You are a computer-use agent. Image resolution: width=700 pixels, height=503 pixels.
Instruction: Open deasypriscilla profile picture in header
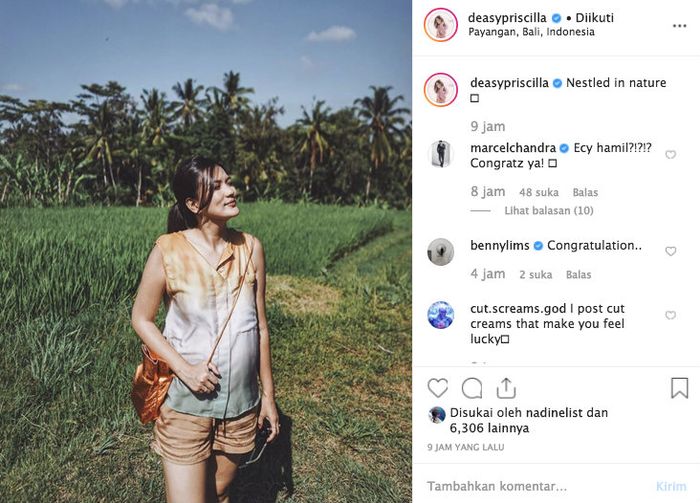pos(440,25)
